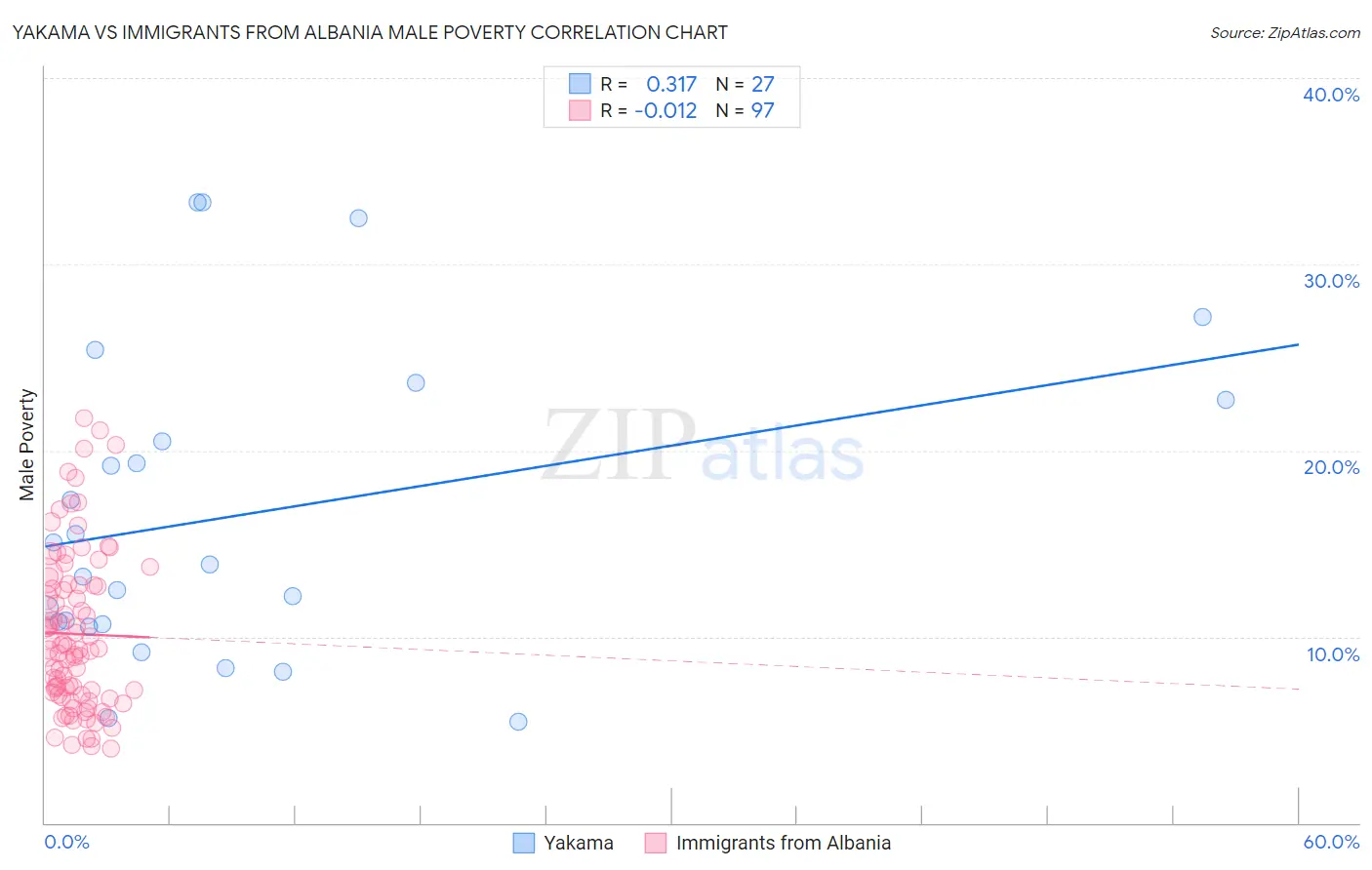Click the pink Immigrants from Albania bottom swatch
This screenshot has width=1372, height=870.
tap(656, 843)
